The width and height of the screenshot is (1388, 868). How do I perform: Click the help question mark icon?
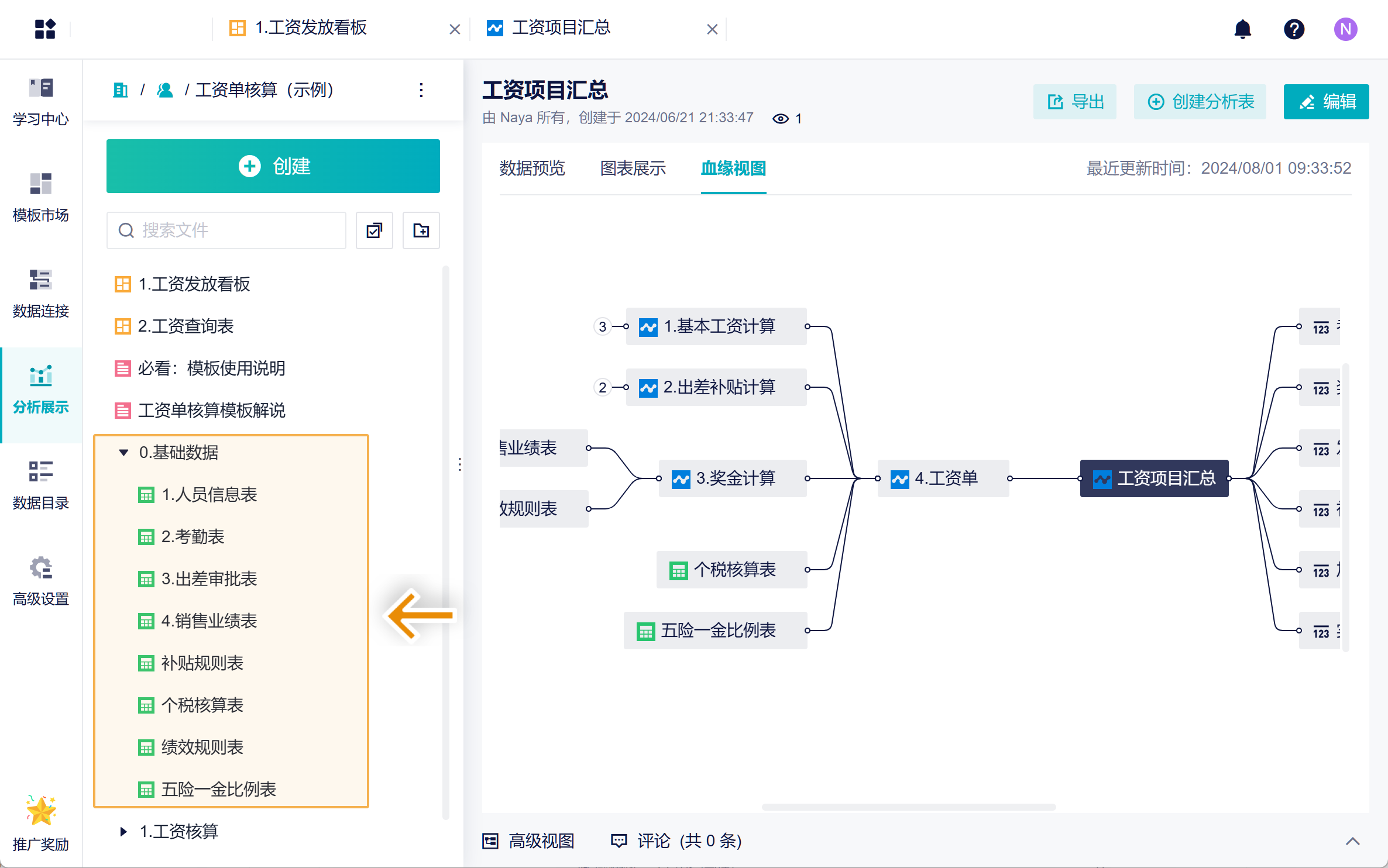[1294, 29]
